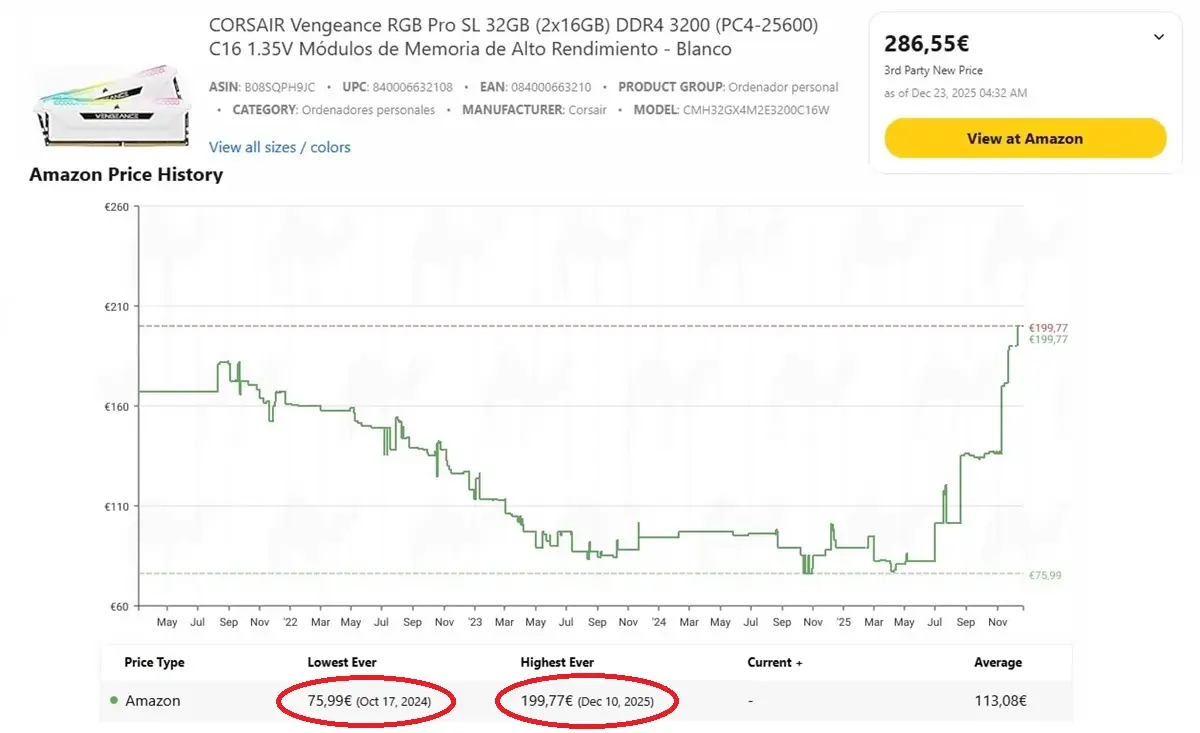Image resolution: width=1200 pixels, height=733 pixels.
Task: Select the Highest Ever column header
Action: pyautogui.click(x=556, y=662)
